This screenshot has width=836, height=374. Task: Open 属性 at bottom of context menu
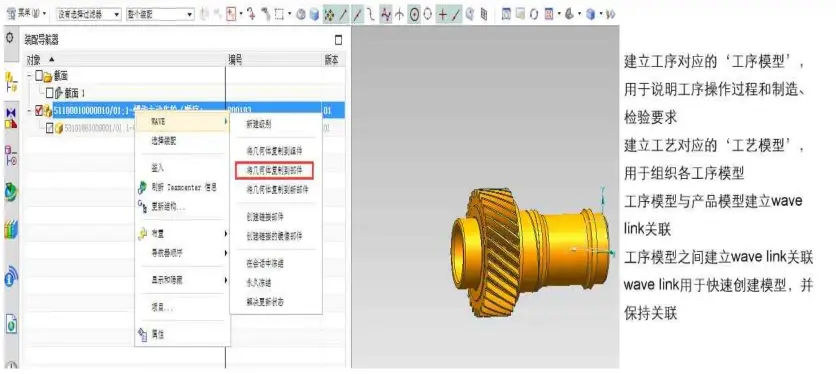(182, 335)
